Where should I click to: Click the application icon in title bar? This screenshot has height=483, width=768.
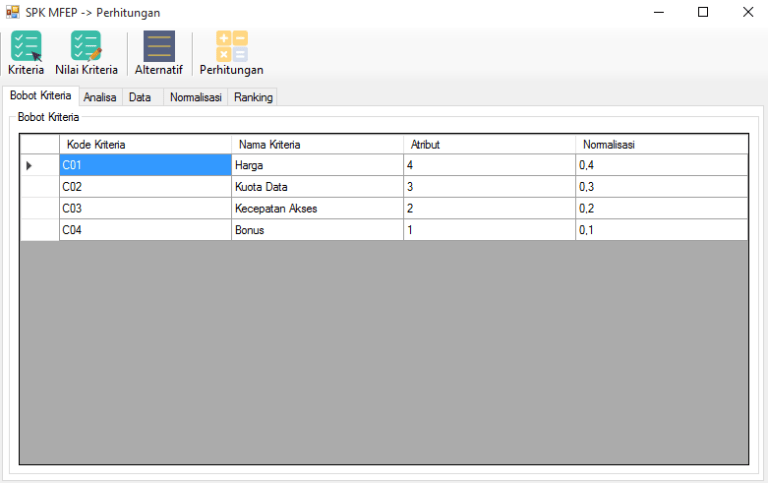pyautogui.click(x=13, y=12)
